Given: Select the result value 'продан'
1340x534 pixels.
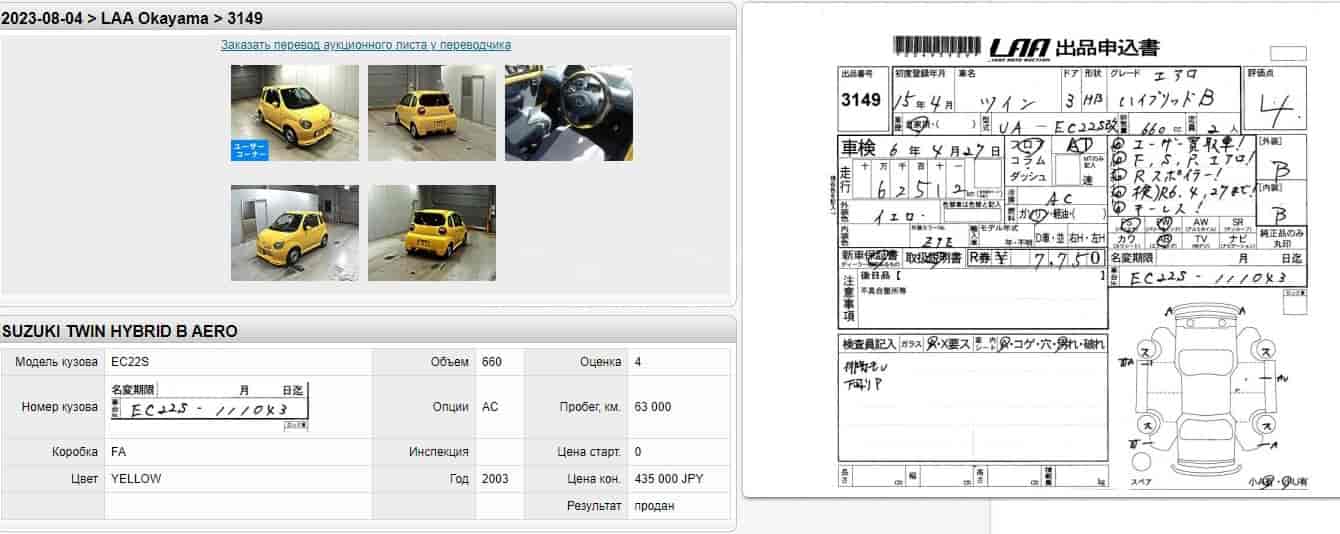Looking at the screenshot, I should point(655,506).
